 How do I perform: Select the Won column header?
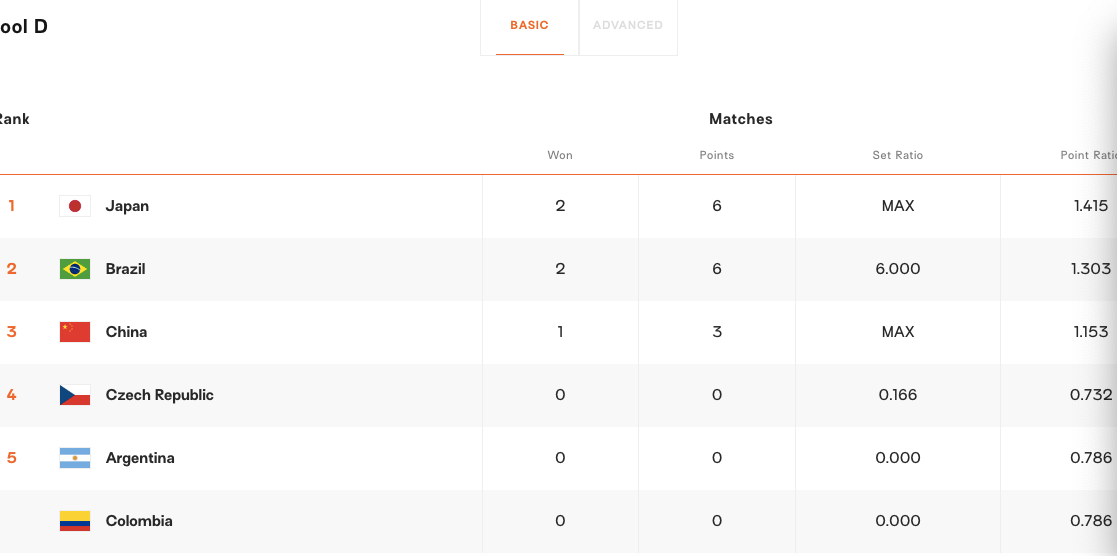pyautogui.click(x=560, y=155)
